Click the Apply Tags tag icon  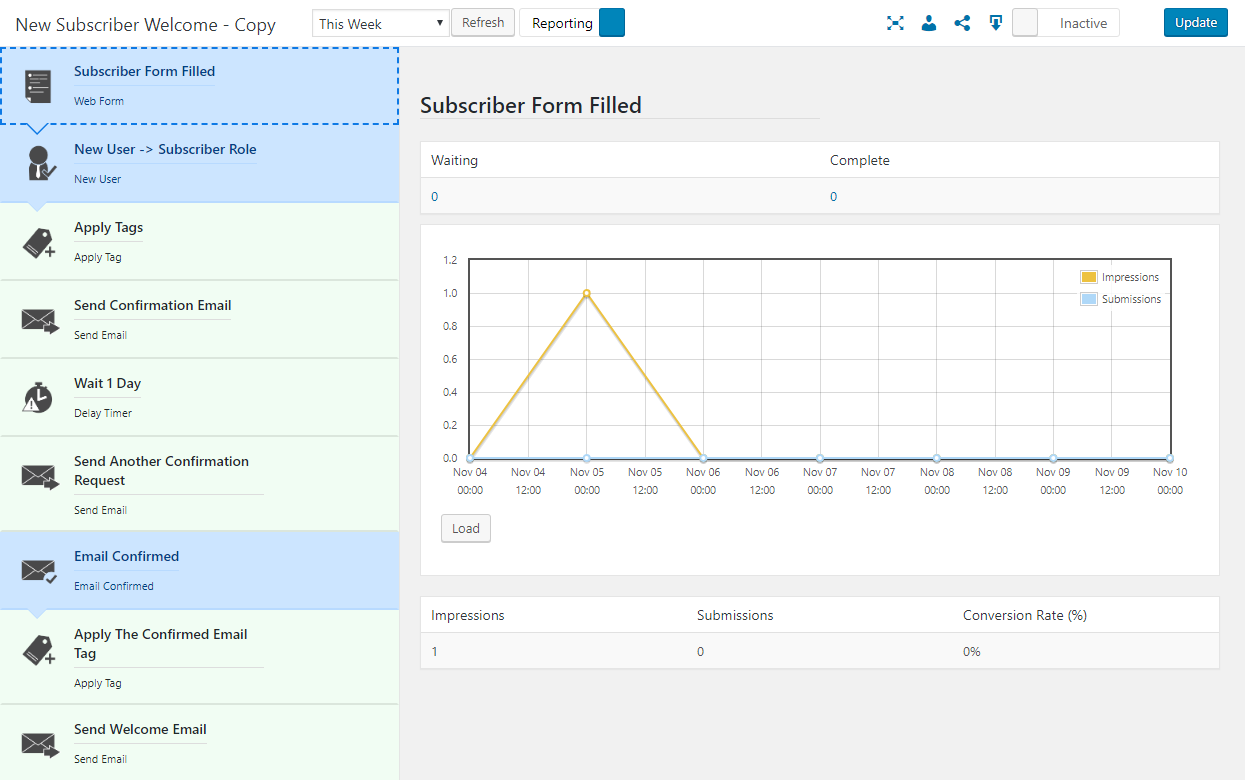point(39,243)
